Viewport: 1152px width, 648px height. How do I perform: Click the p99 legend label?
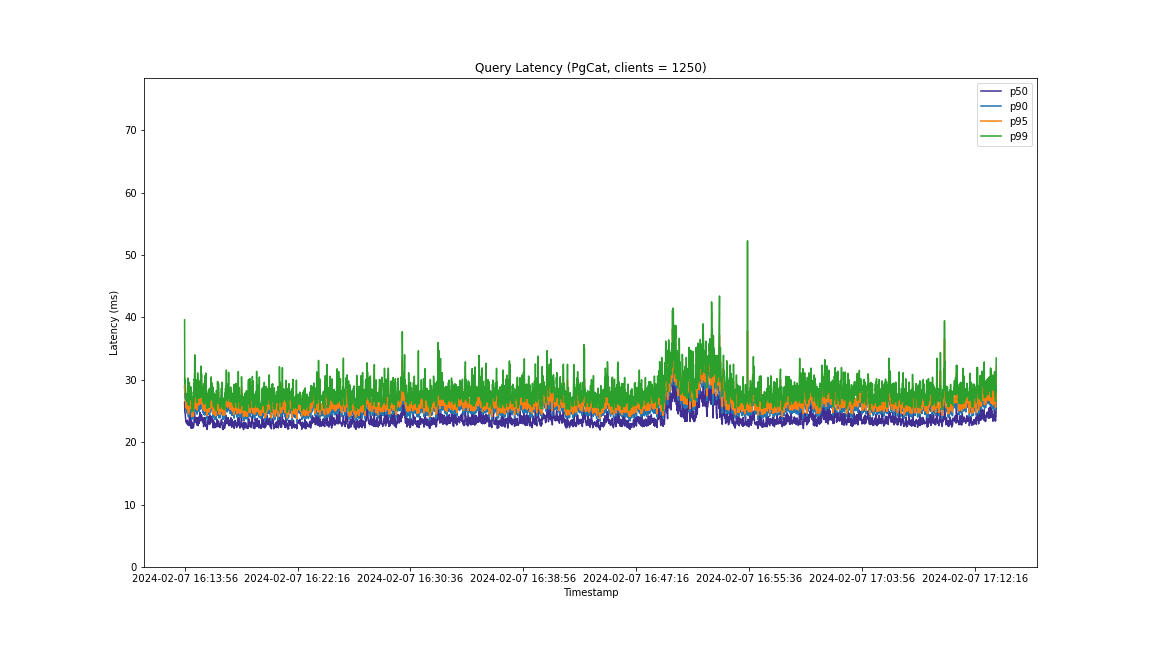click(x=1018, y=137)
